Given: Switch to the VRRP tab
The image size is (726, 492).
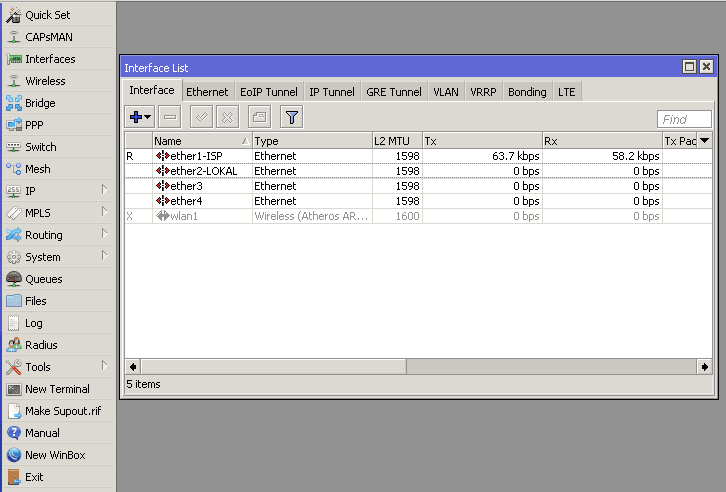Looking at the screenshot, I should pos(483,92).
